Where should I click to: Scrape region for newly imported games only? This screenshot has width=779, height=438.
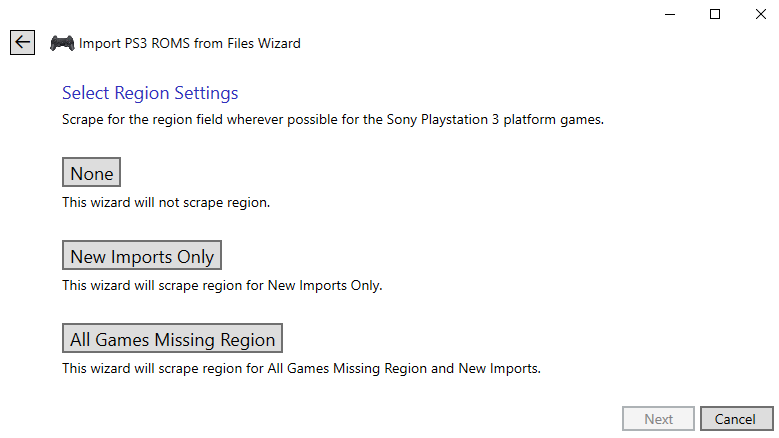tap(142, 255)
